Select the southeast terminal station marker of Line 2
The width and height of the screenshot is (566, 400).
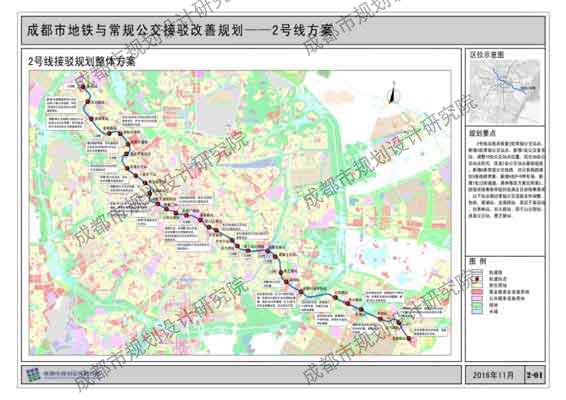point(409,338)
